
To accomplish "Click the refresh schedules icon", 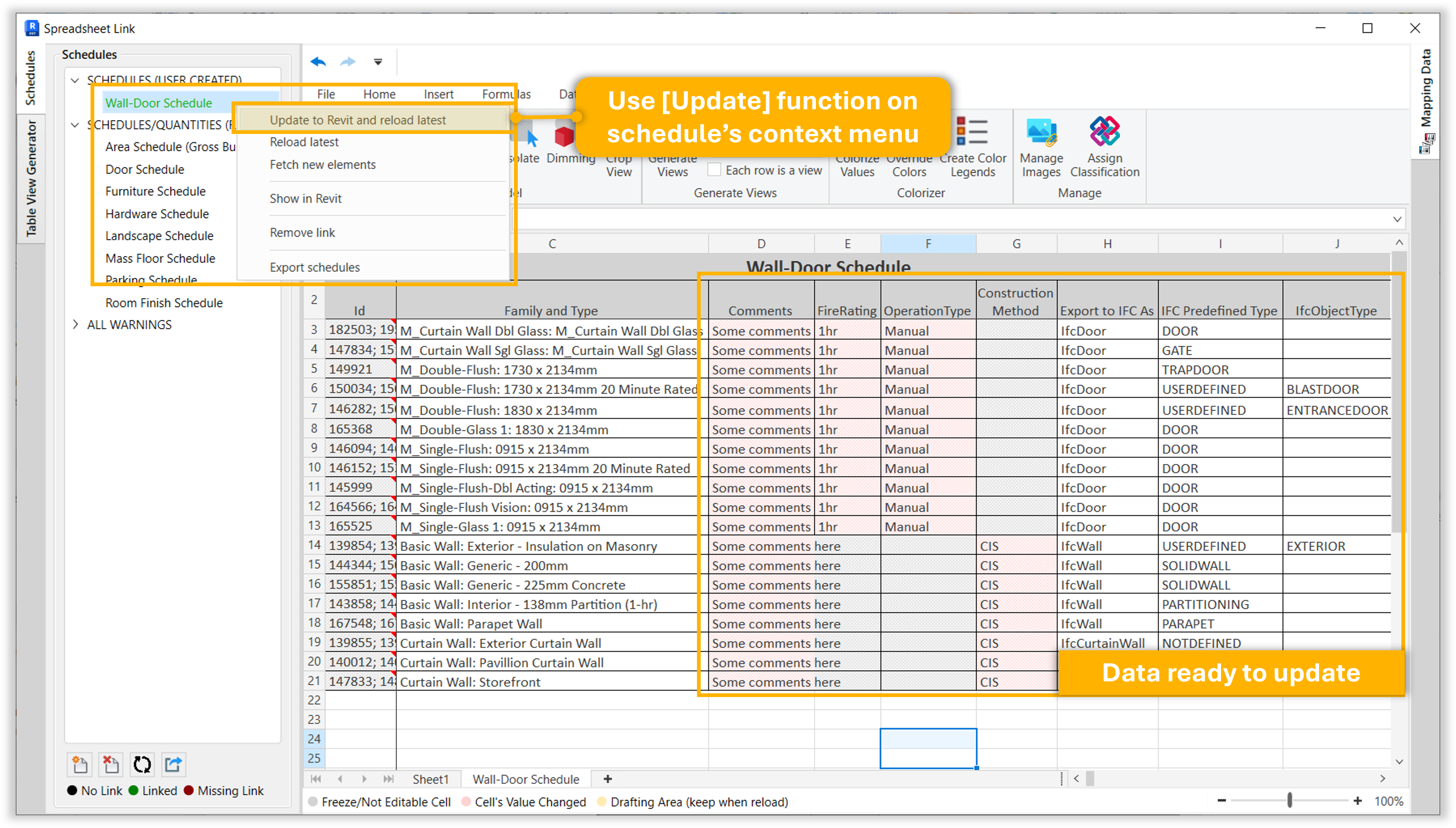I will point(142,764).
